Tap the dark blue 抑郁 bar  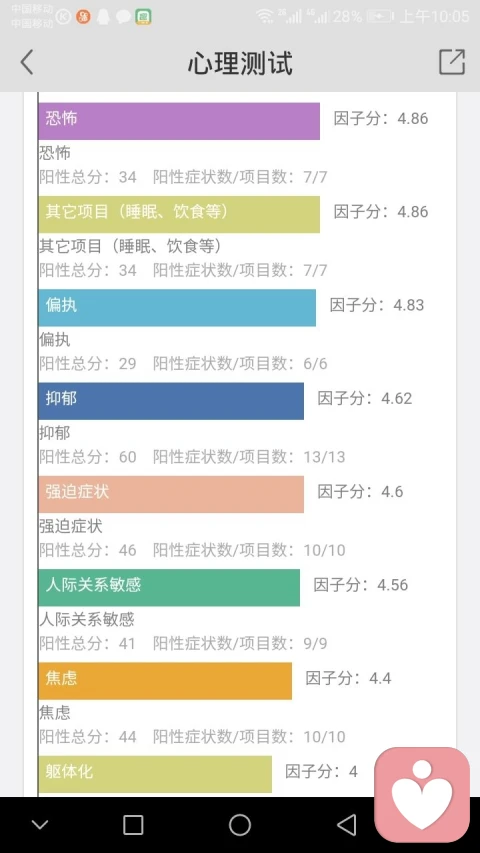tap(171, 401)
